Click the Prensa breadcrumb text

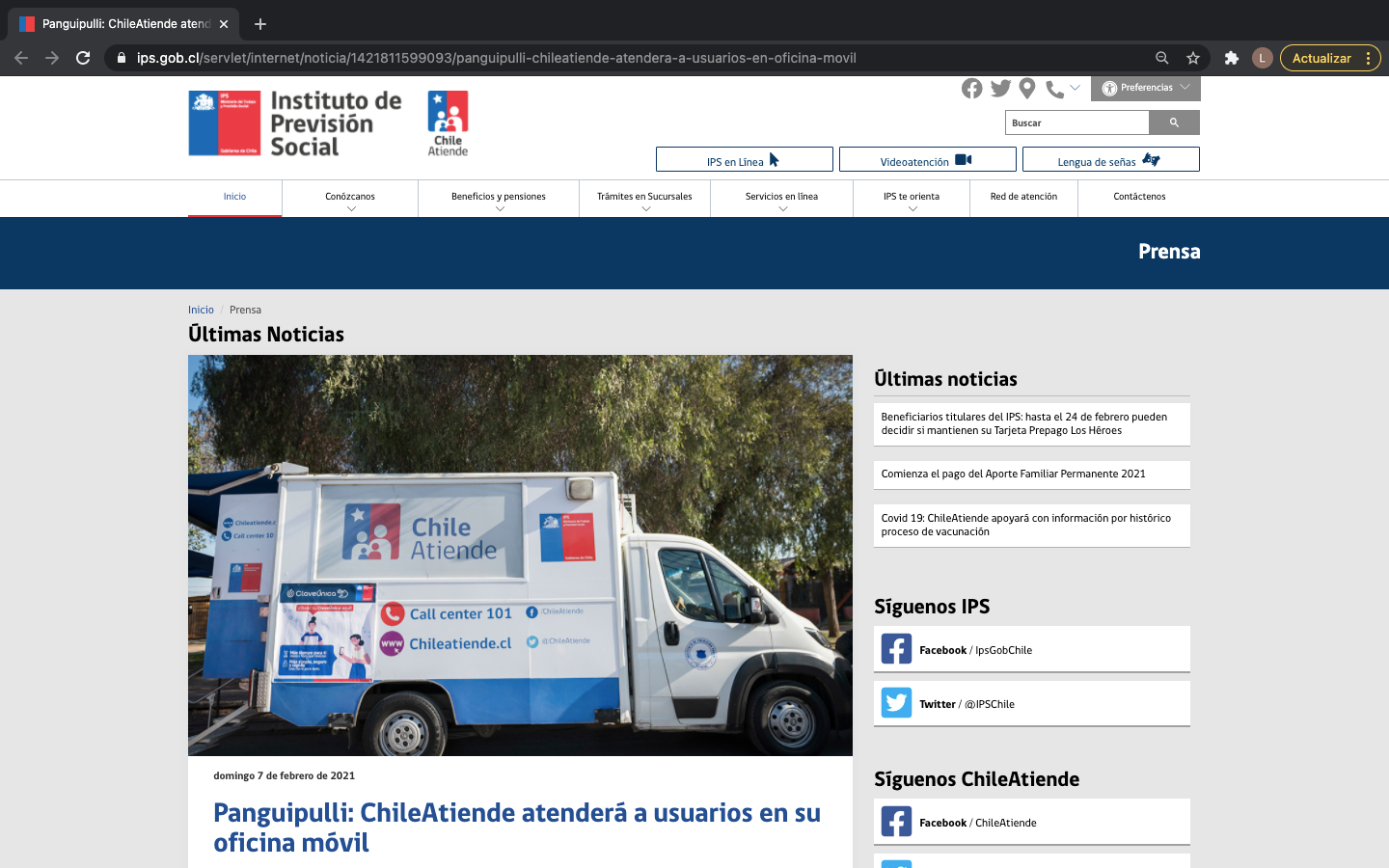click(245, 310)
